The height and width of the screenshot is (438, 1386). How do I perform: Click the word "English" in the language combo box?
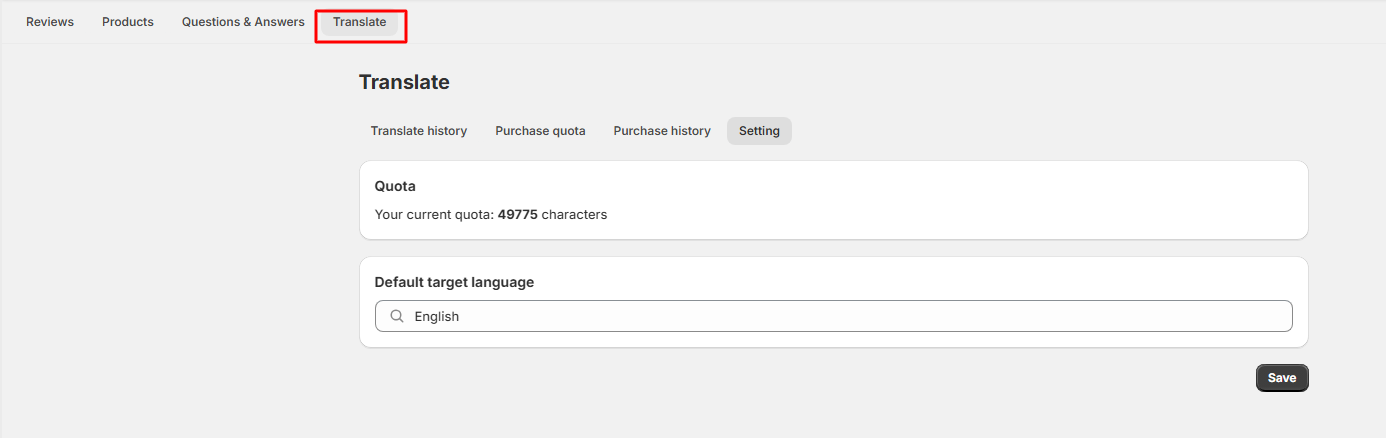tap(437, 316)
